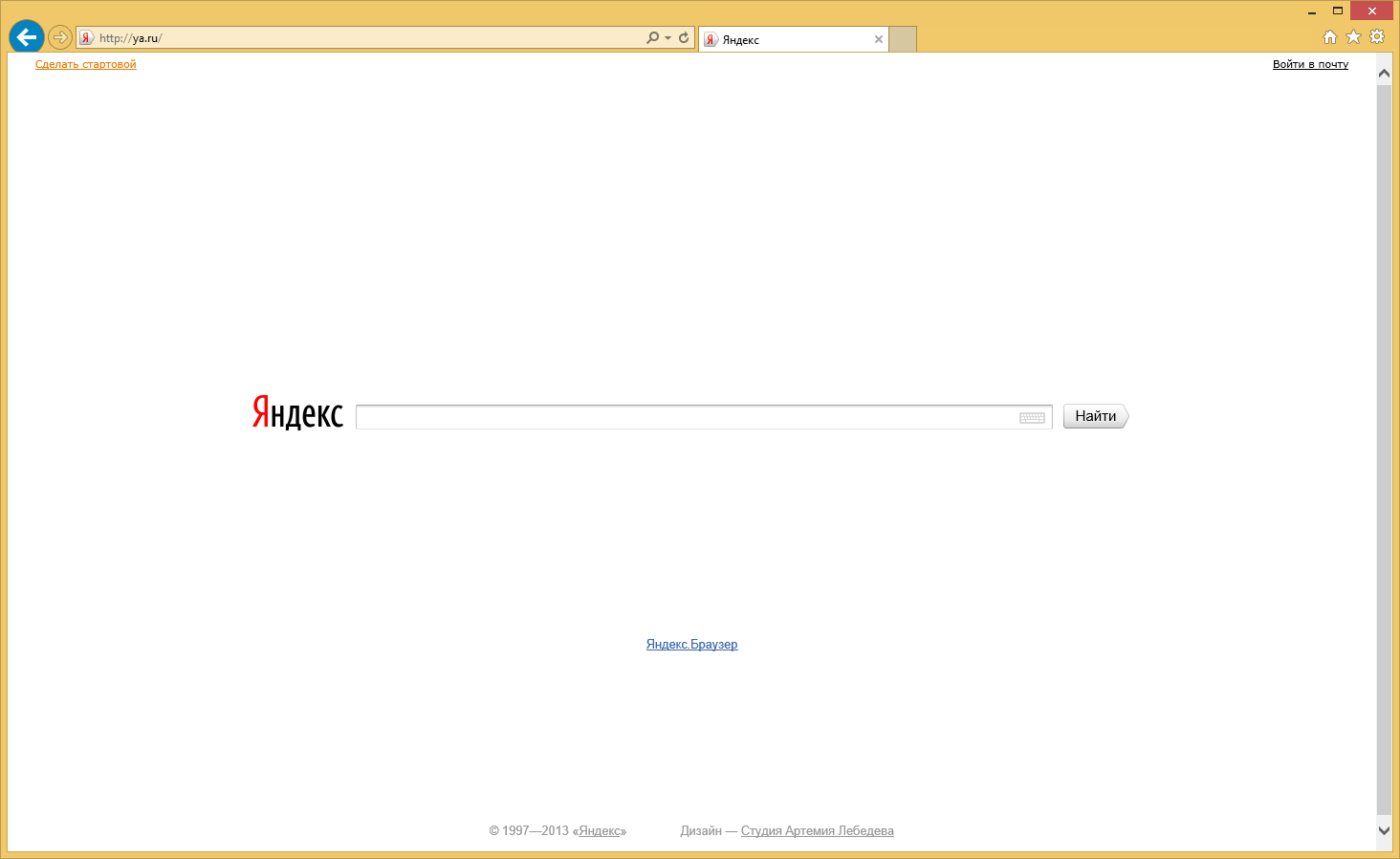
Task: Click the browser forward arrow button
Action: click(60, 37)
